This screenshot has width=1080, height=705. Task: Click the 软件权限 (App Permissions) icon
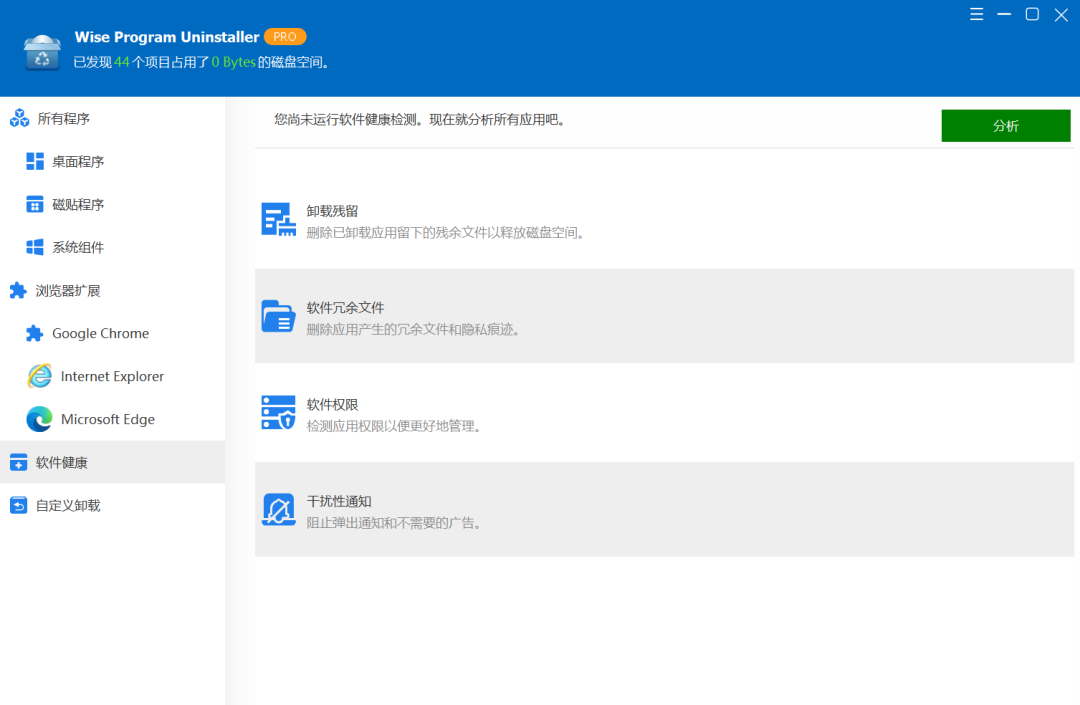click(277, 412)
